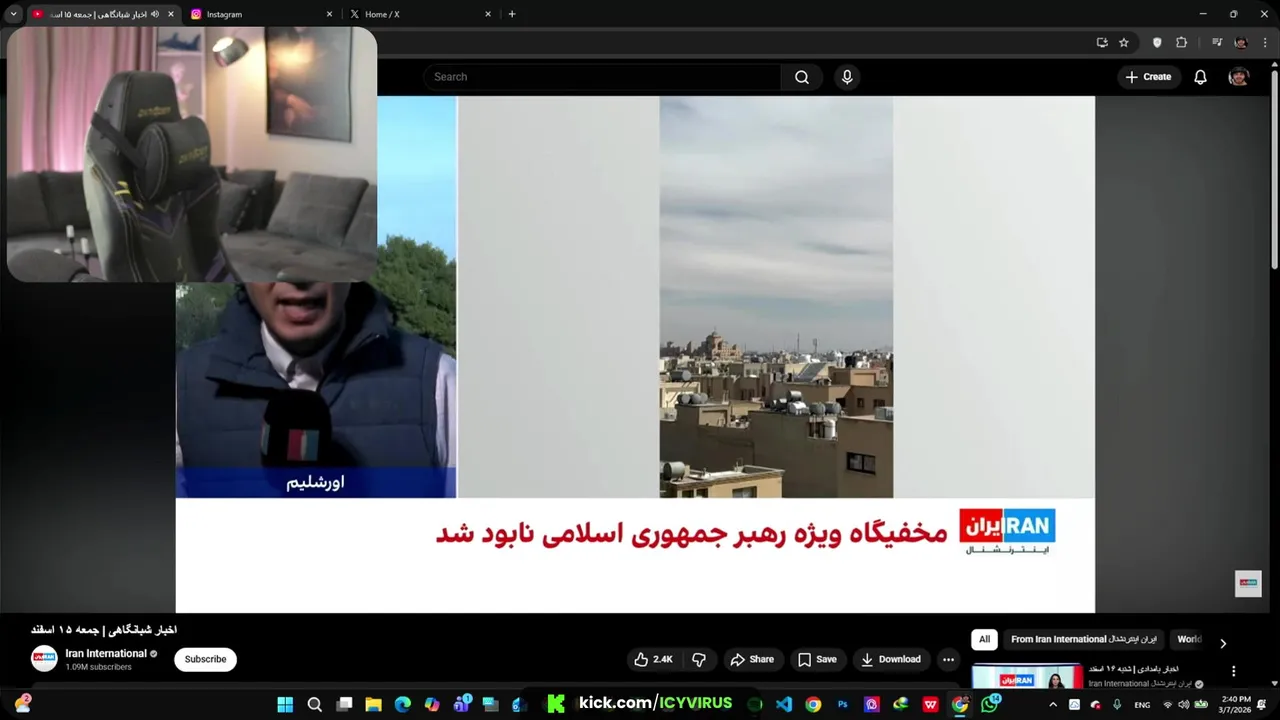
Task: Click the YouTube search input field
Action: pyautogui.click(x=602, y=77)
